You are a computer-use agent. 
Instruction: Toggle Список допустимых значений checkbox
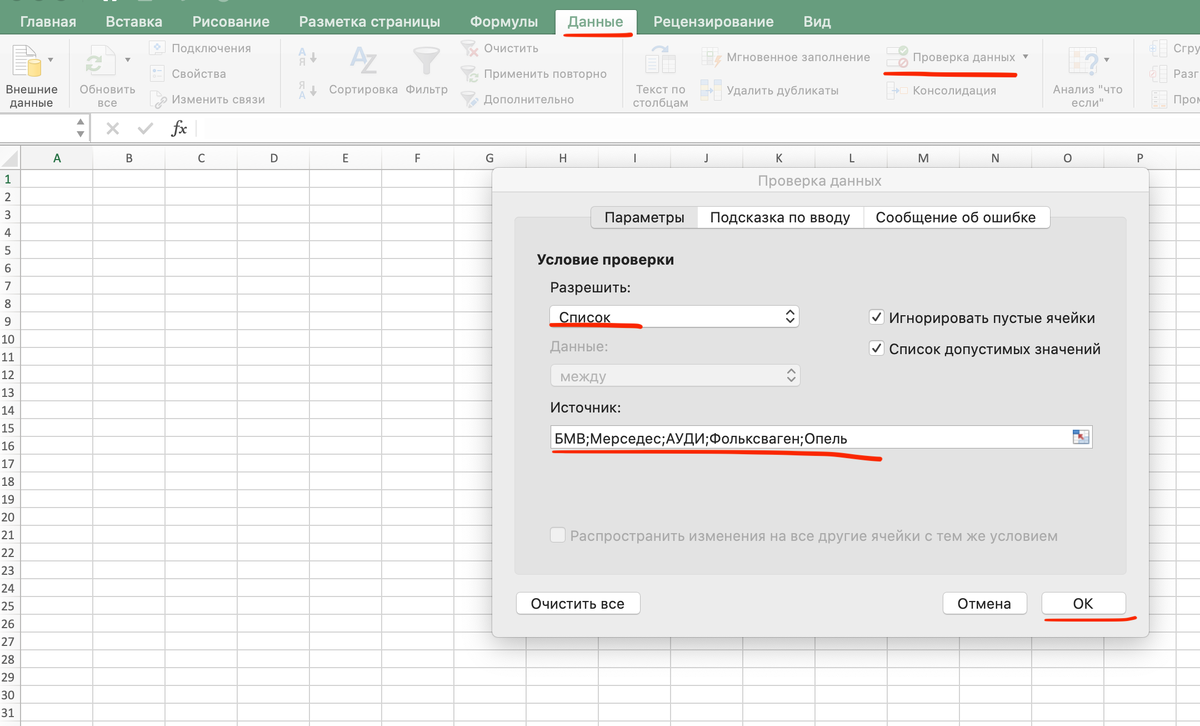click(x=877, y=349)
